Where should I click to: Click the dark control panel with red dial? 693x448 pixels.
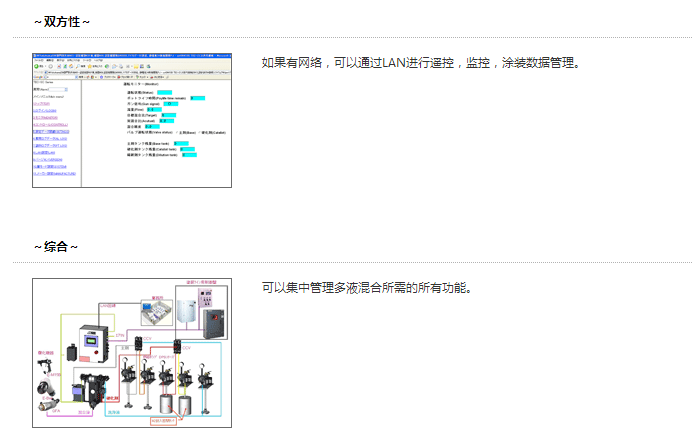(x=213, y=324)
